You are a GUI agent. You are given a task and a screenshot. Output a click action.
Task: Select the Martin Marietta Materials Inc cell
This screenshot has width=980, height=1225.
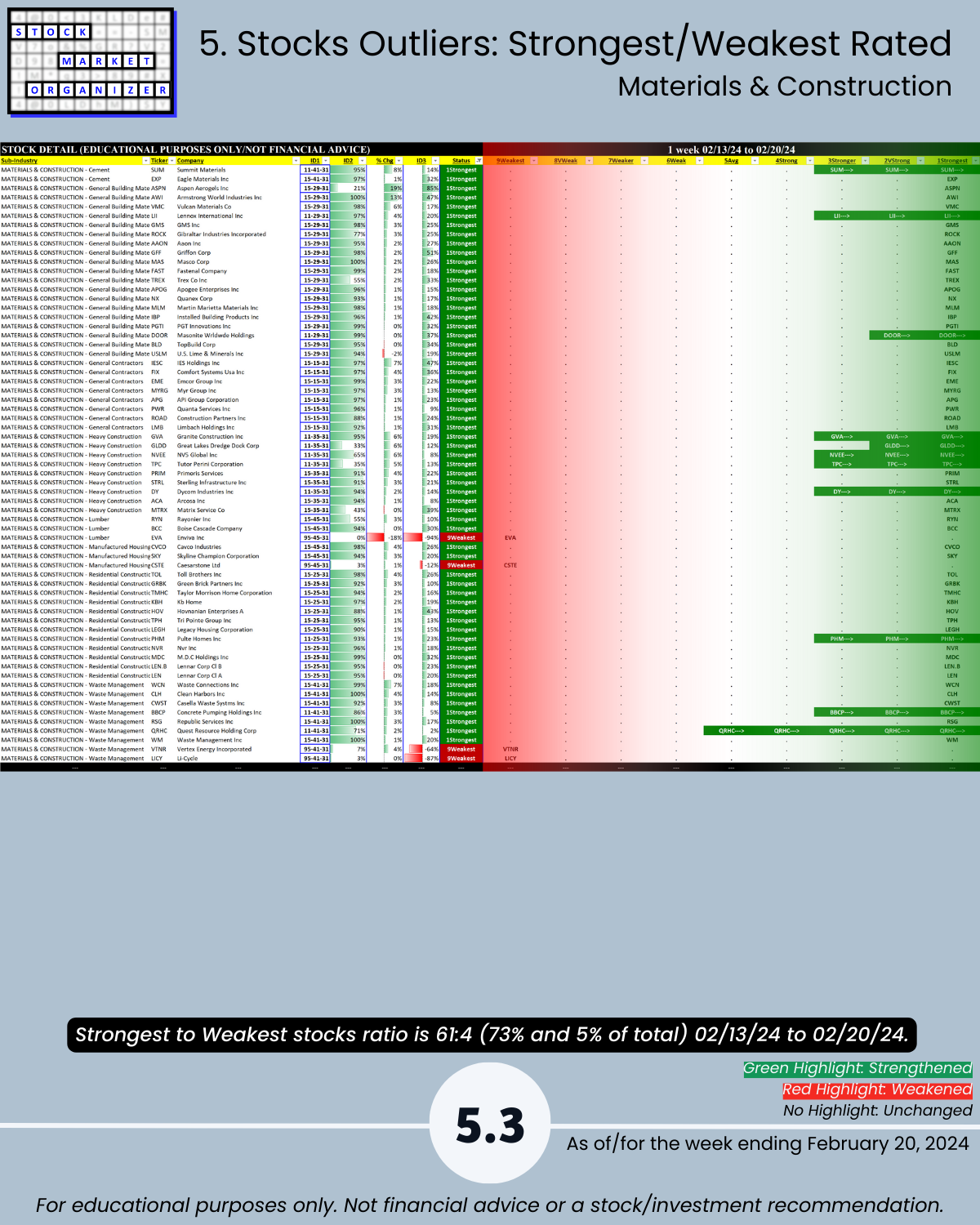[x=238, y=308]
